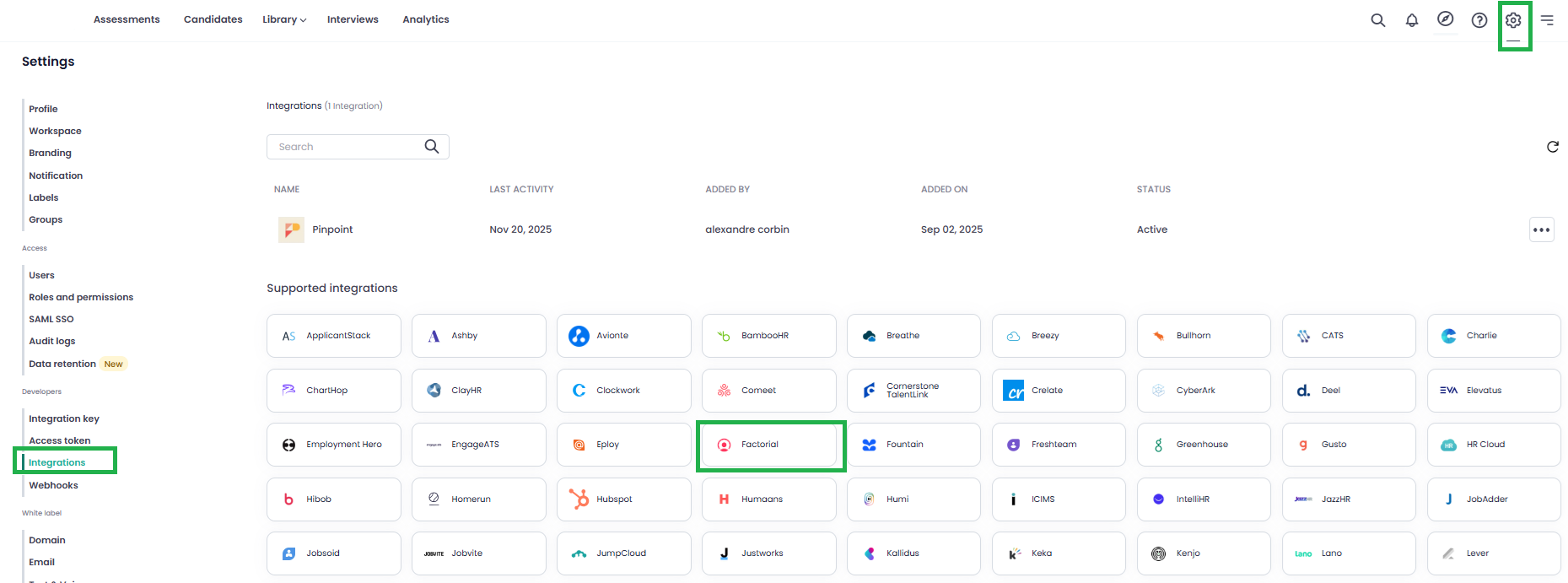Click the search magnifier in Integrations search
Viewport: 1568px width, 583px height.
[432, 147]
